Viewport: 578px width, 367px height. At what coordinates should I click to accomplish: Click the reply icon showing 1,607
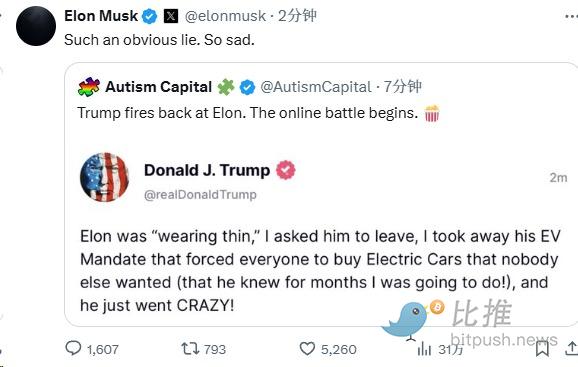73,348
